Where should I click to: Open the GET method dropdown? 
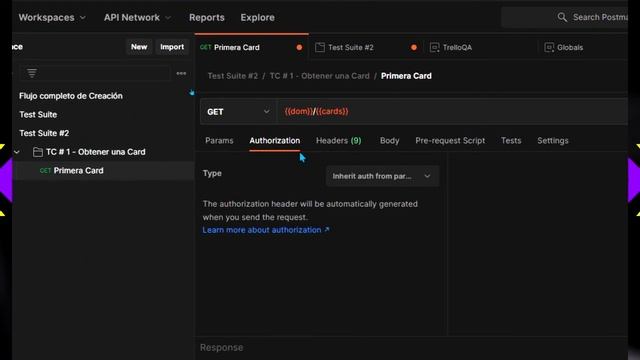pyautogui.click(x=238, y=111)
